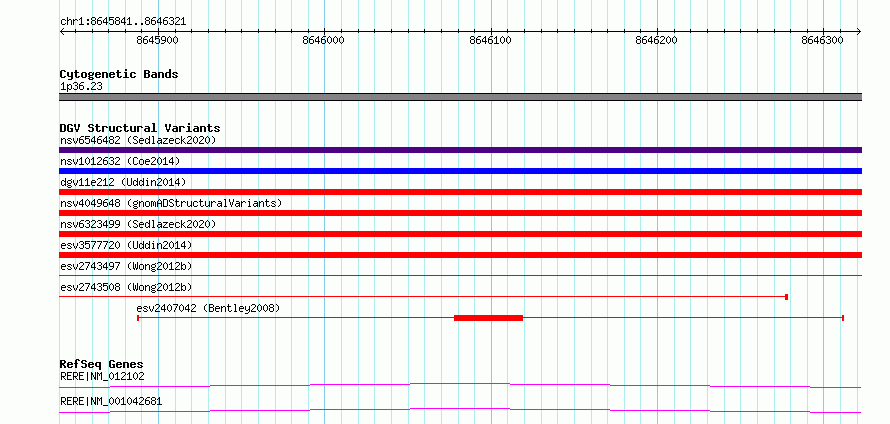Image resolution: width=890 pixels, height=424 pixels.
Task: Click ruler tick label 8646300
Action: (x=822, y=40)
